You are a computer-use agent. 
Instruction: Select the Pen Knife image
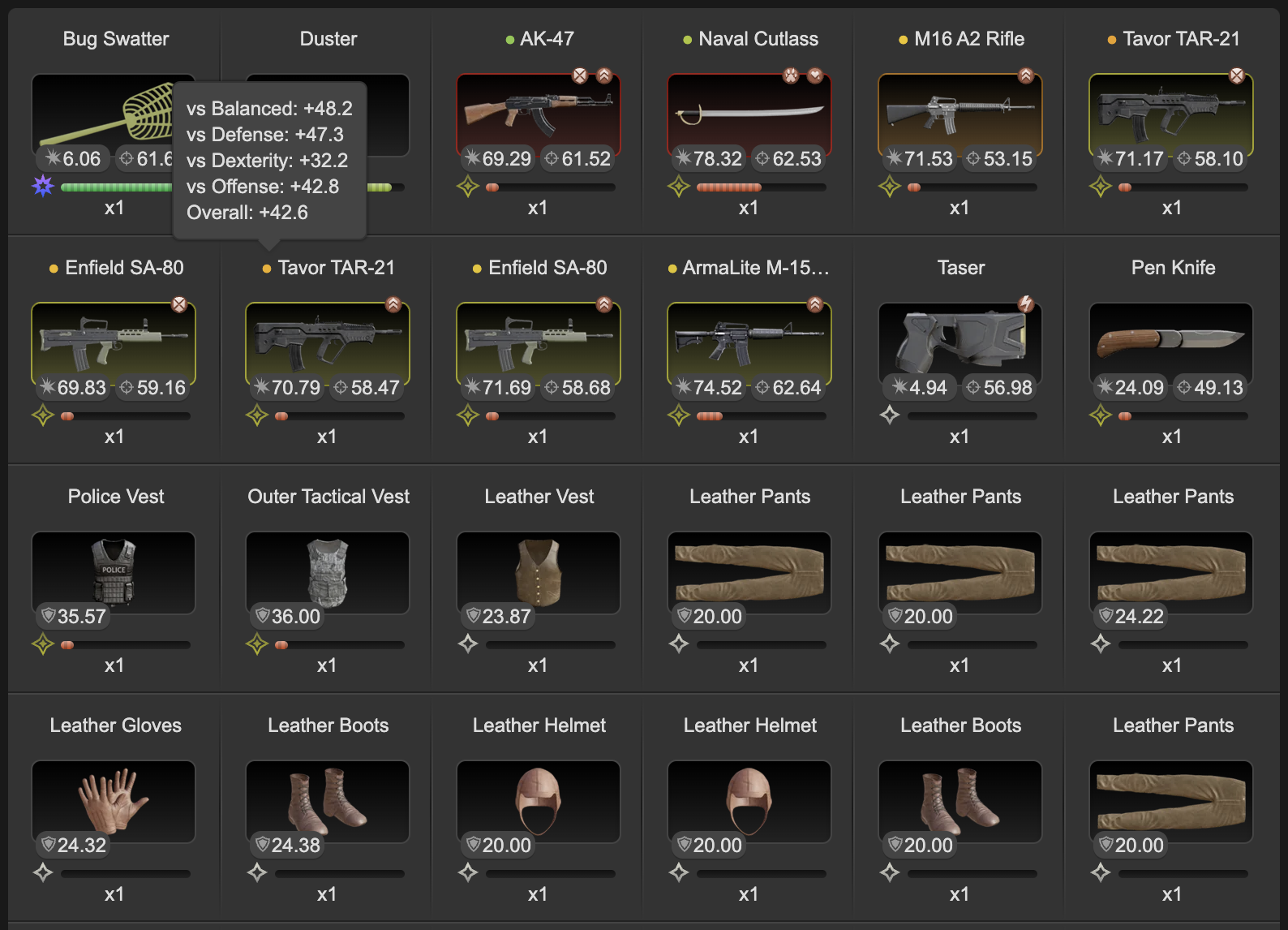[x=1171, y=343]
